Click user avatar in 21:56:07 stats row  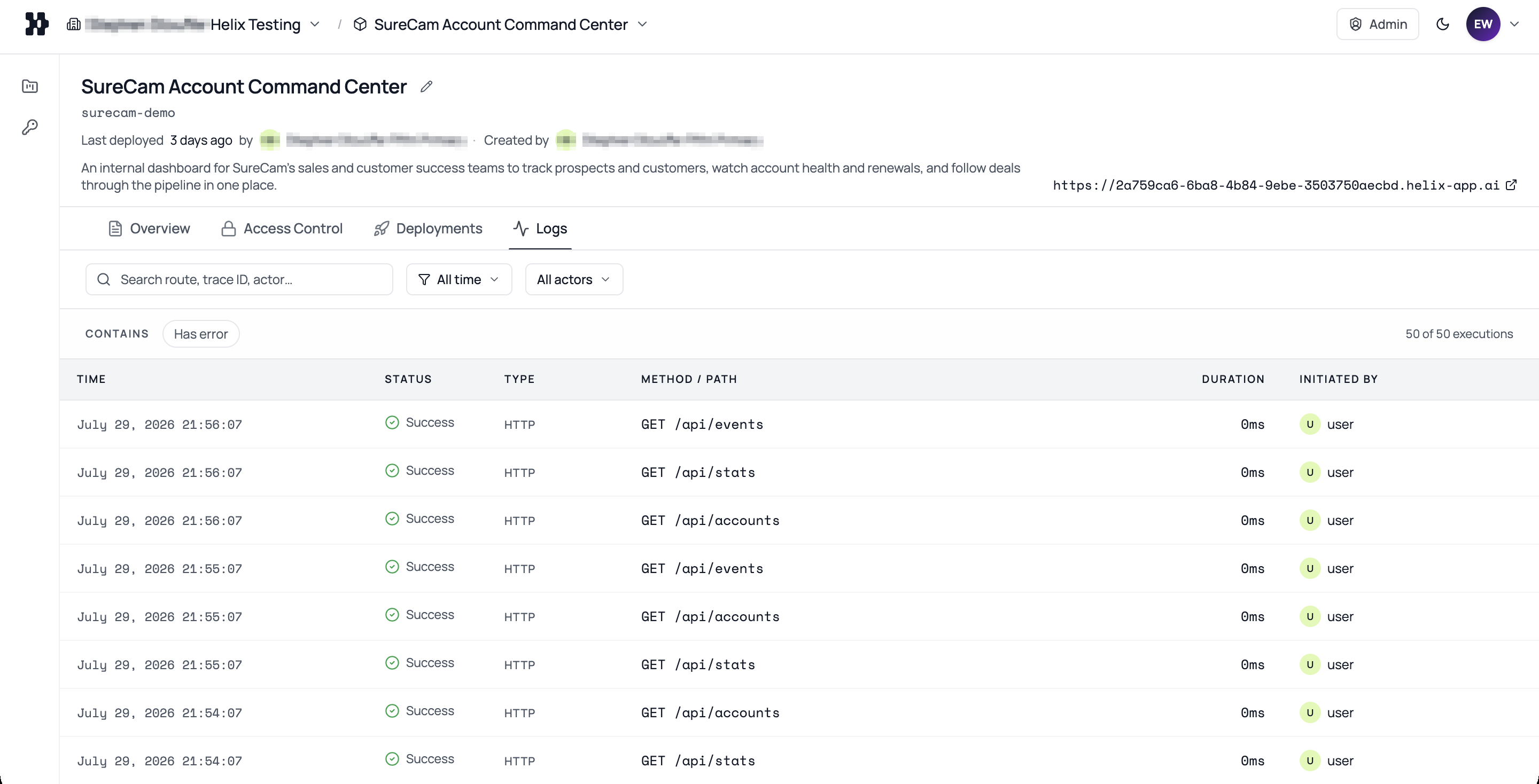point(1310,472)
